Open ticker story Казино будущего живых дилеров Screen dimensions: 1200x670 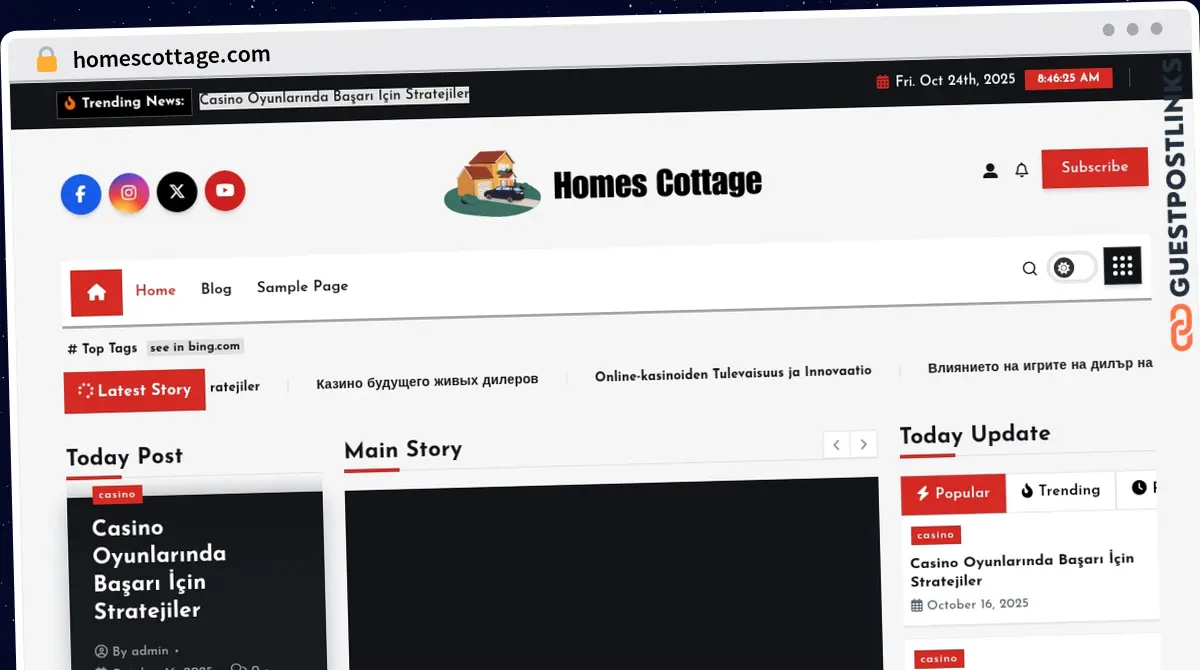[427, 380]
